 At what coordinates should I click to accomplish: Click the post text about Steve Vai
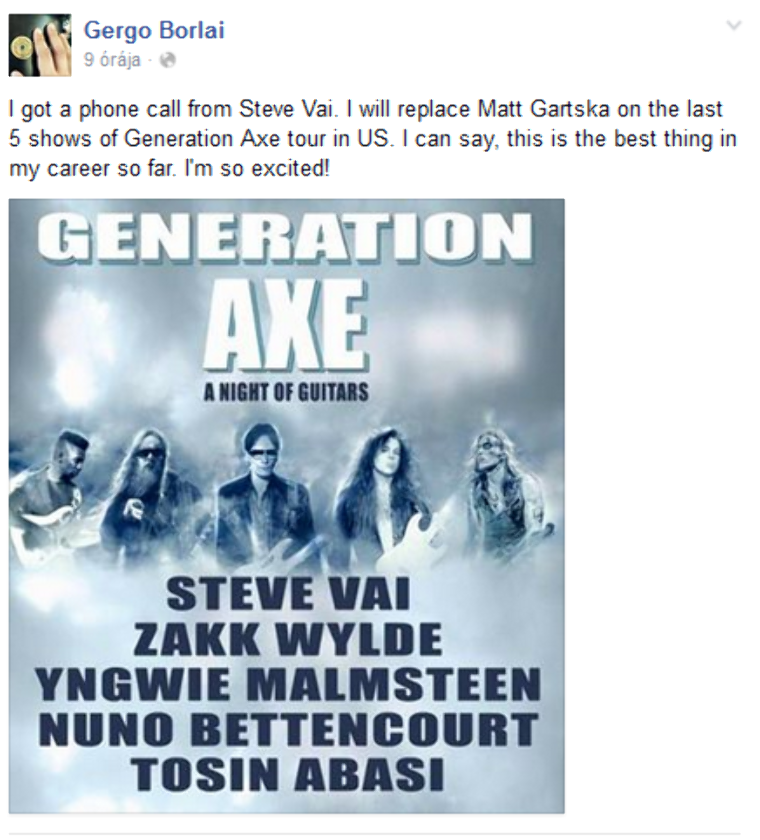click(x=373, y=139)
